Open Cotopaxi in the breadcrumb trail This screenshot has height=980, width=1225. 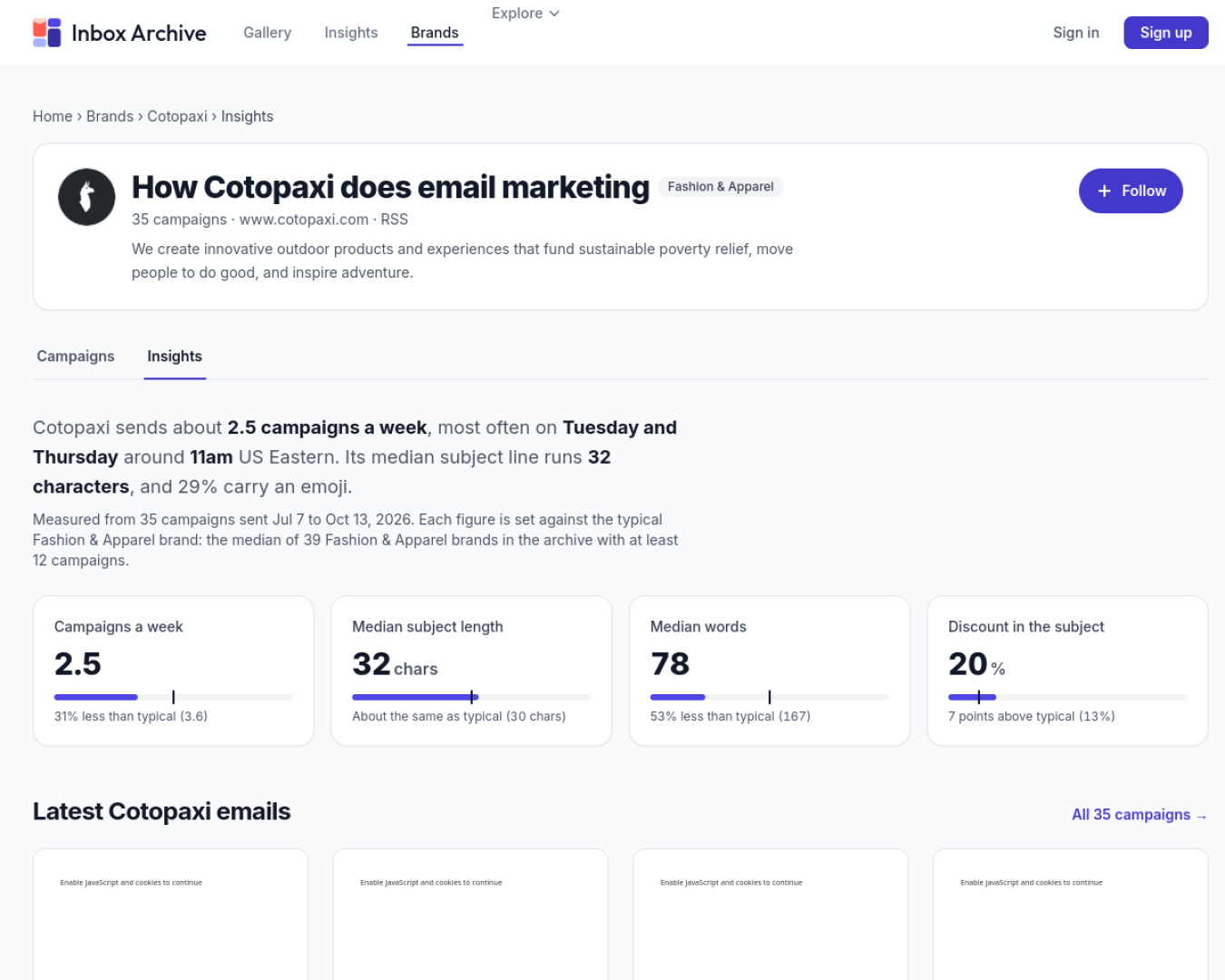tap(177, 116)
